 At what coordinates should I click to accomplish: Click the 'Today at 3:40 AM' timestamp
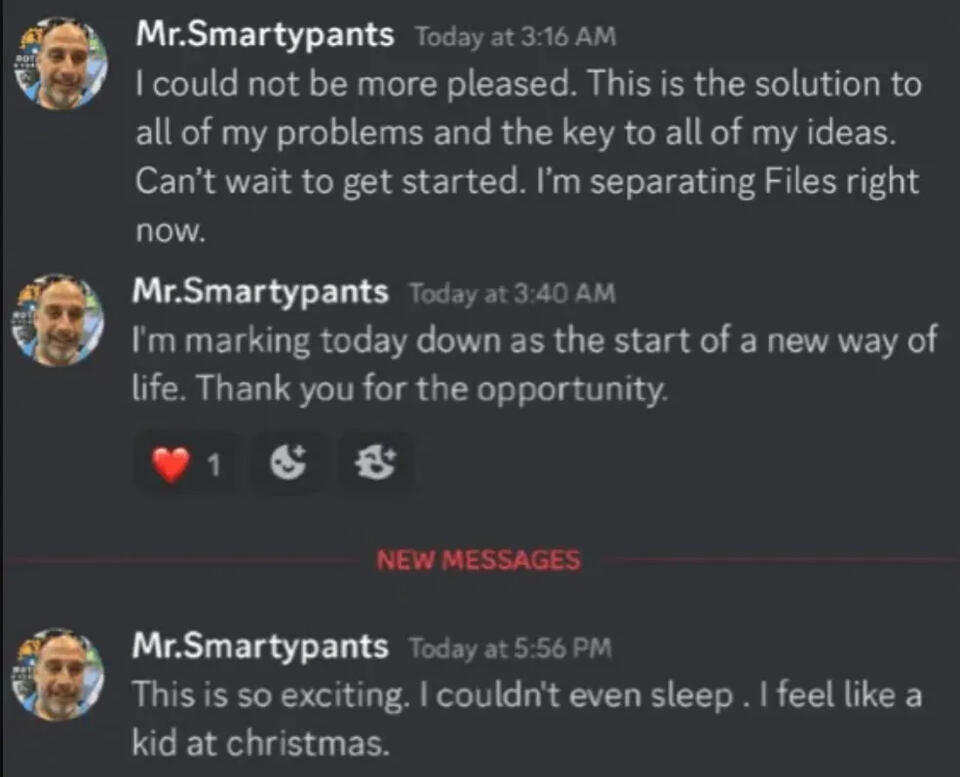pyautogui.click(x=512, y=293)
